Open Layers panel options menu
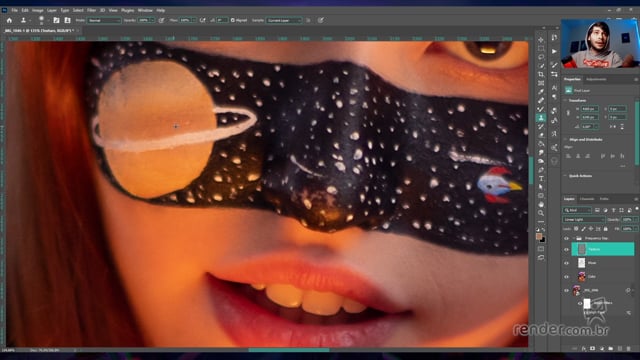 pyautogui.click(x=636, y=199)
